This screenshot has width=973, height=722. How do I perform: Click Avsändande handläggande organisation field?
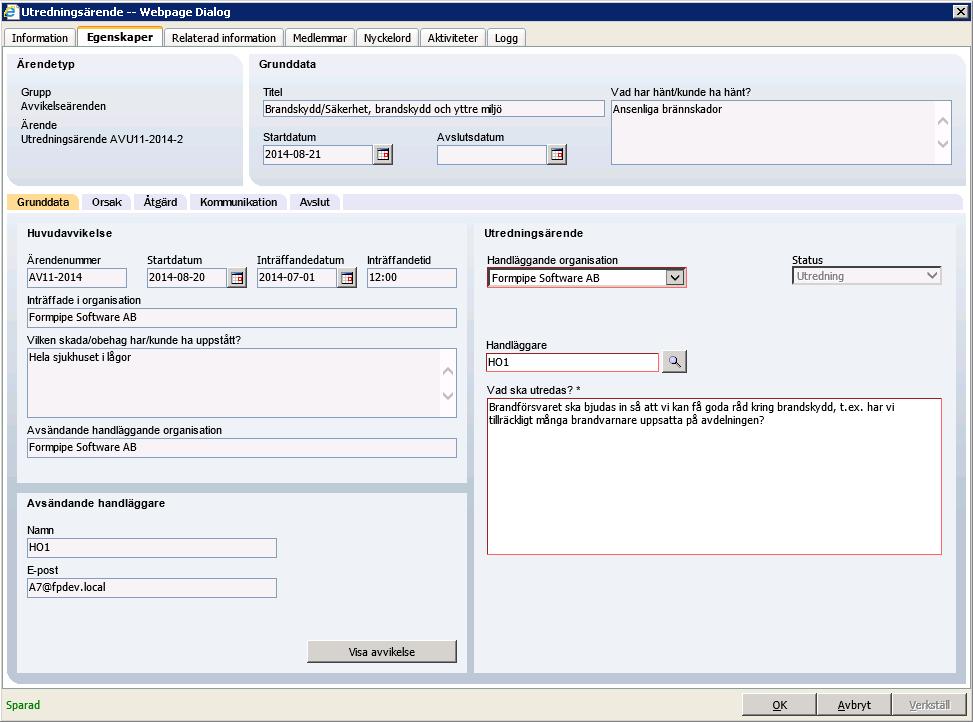pyautogui.click(x=242, y=448)
